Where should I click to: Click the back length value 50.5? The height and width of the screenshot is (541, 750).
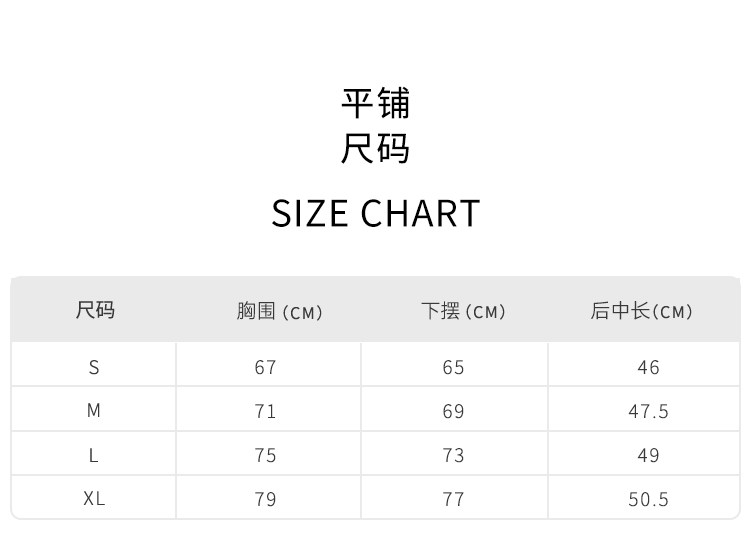pos(648,499)
